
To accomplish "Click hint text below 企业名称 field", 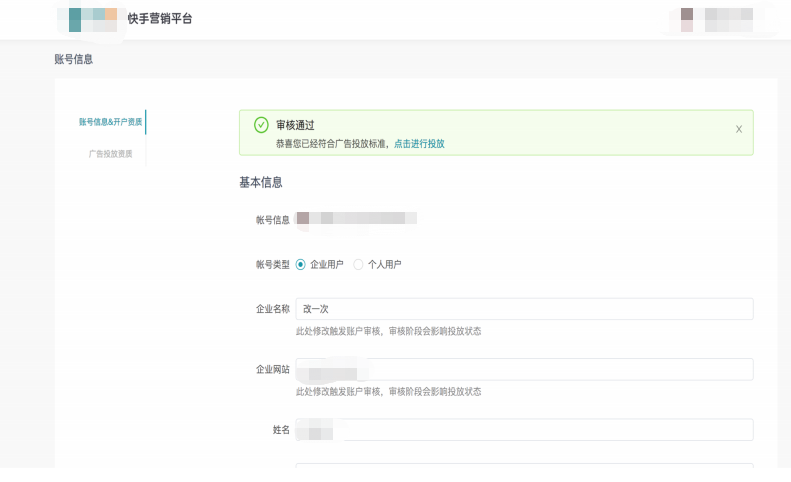I will (x=388, y=332).
